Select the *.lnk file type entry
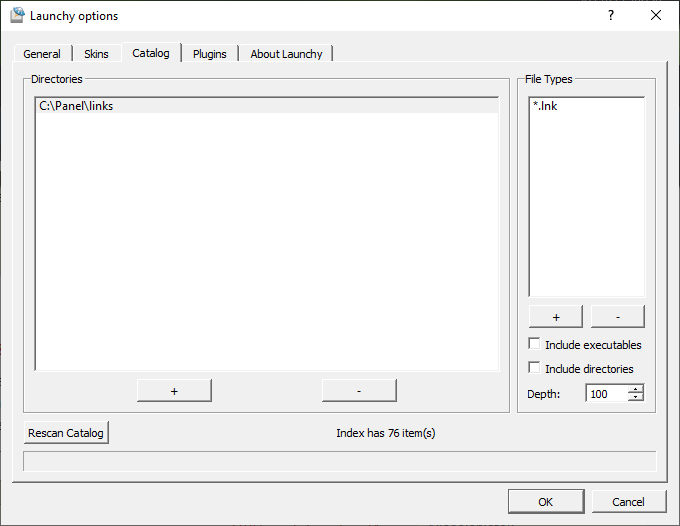The height and width of the screenshot is (526, 680). click(x=586, y=106)
